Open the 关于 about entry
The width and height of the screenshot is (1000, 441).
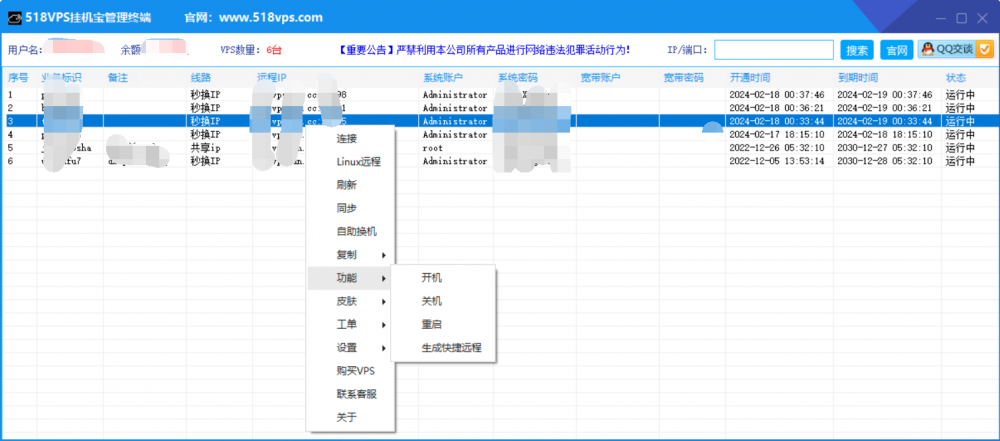351,417
